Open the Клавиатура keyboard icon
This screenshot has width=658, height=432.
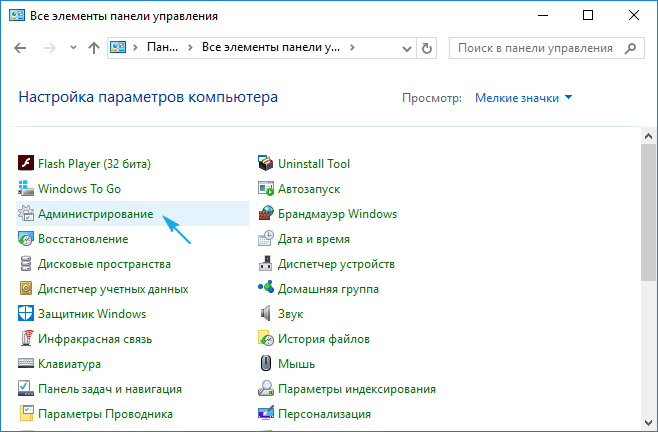[x=26, y=364]
